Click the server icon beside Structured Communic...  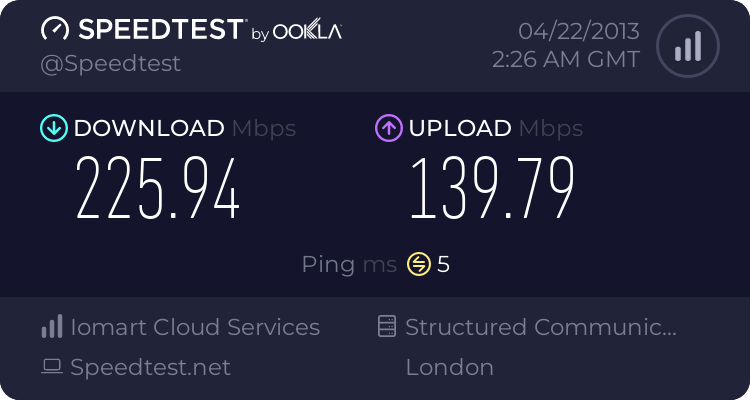(x=388, y=327)
